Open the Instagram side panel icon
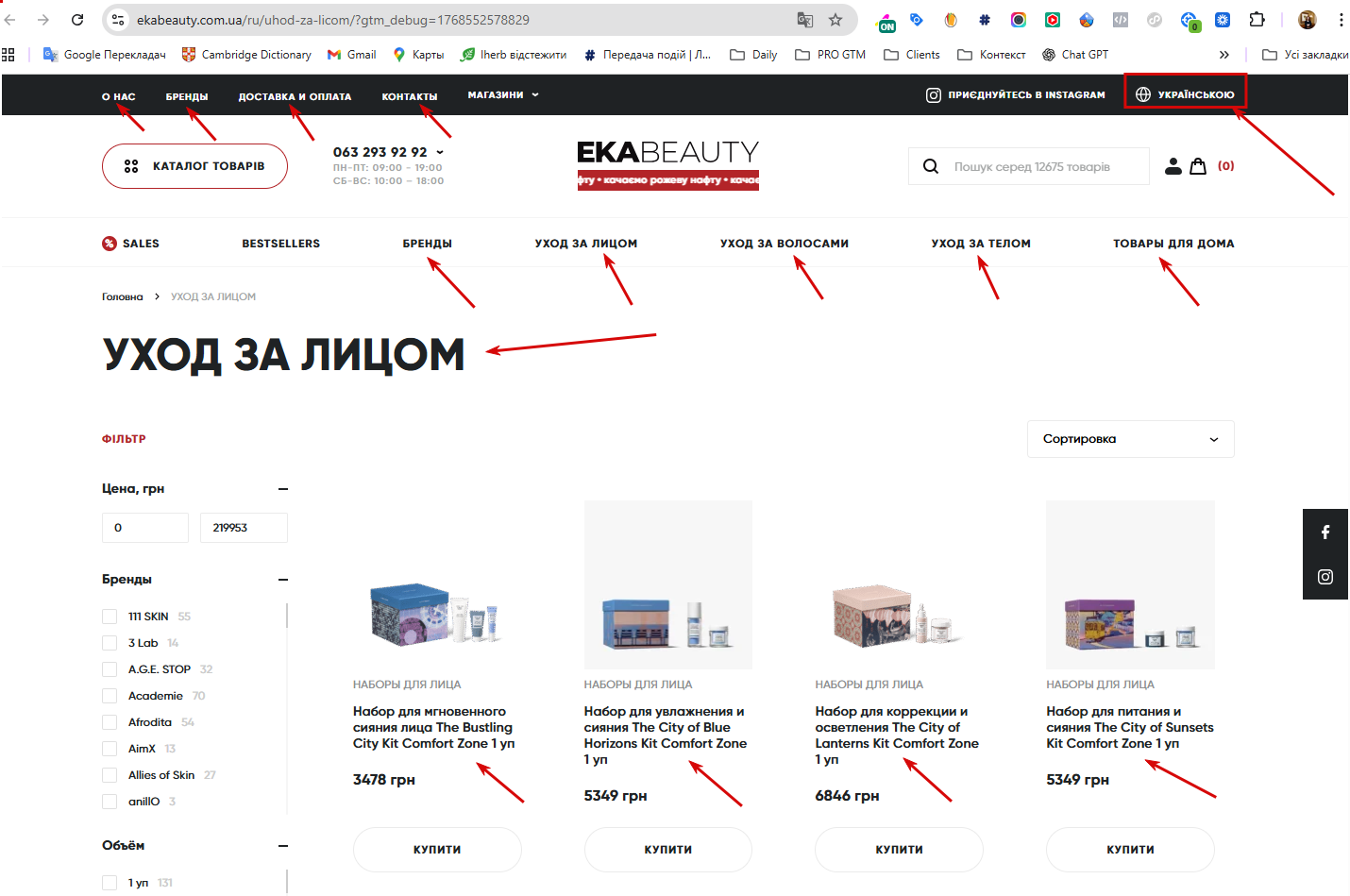 point(1325,577)
